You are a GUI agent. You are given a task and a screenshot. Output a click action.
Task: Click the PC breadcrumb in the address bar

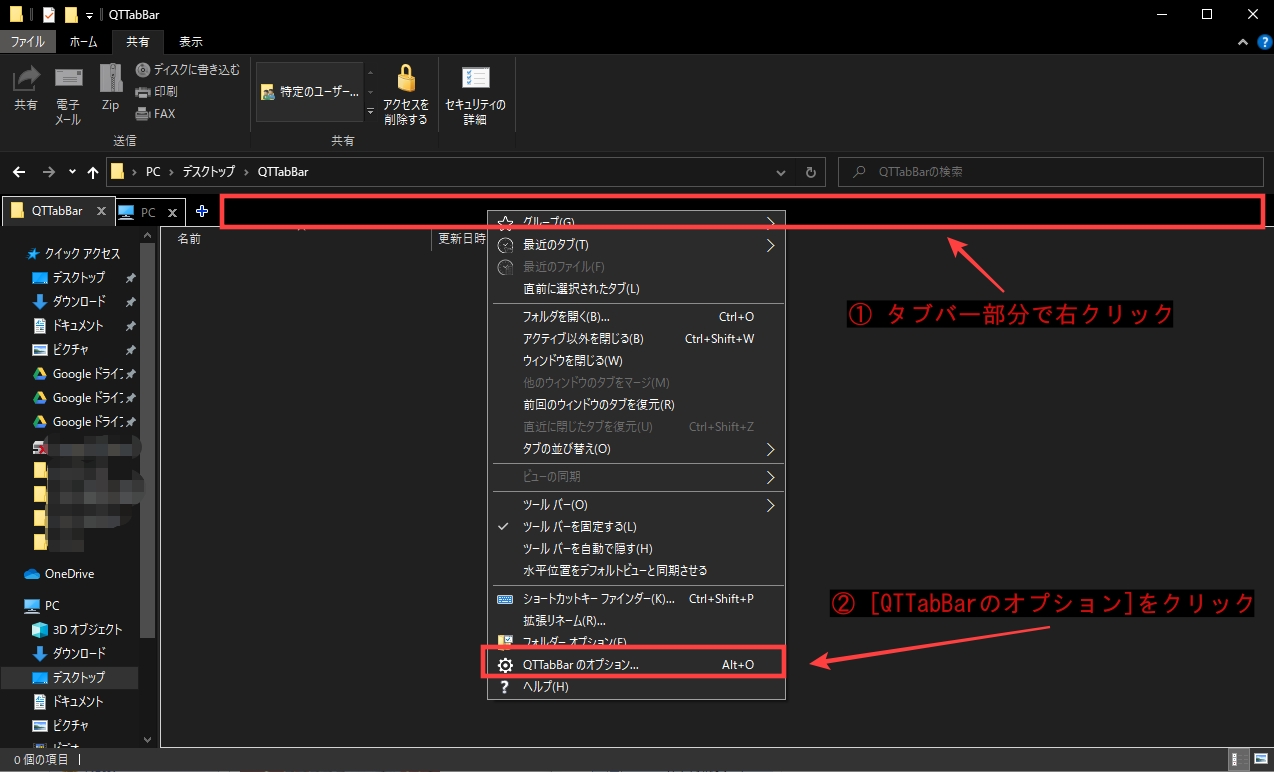(x=153, y=172)
